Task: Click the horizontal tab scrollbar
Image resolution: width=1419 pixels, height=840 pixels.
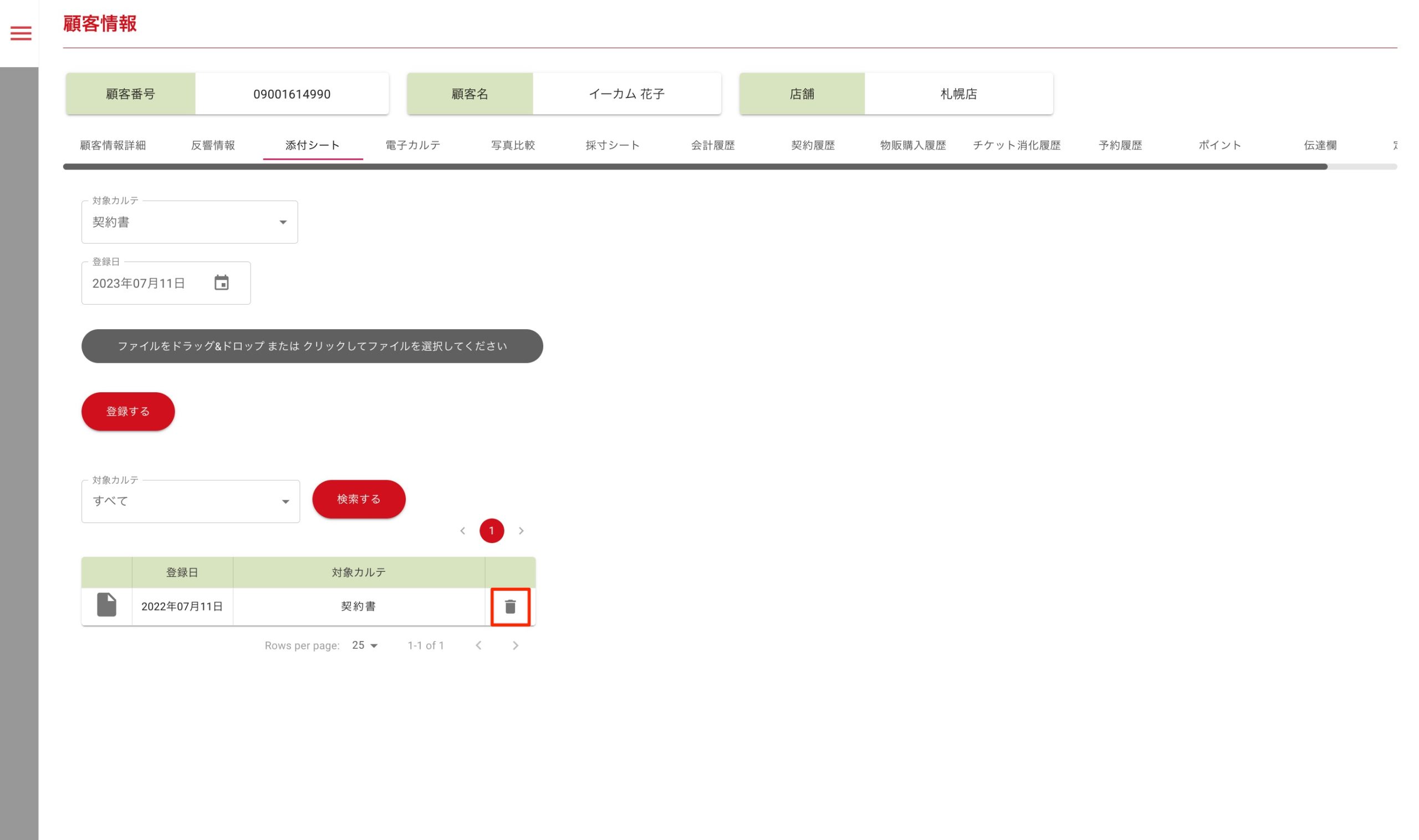Action: (x=694, y=167)
